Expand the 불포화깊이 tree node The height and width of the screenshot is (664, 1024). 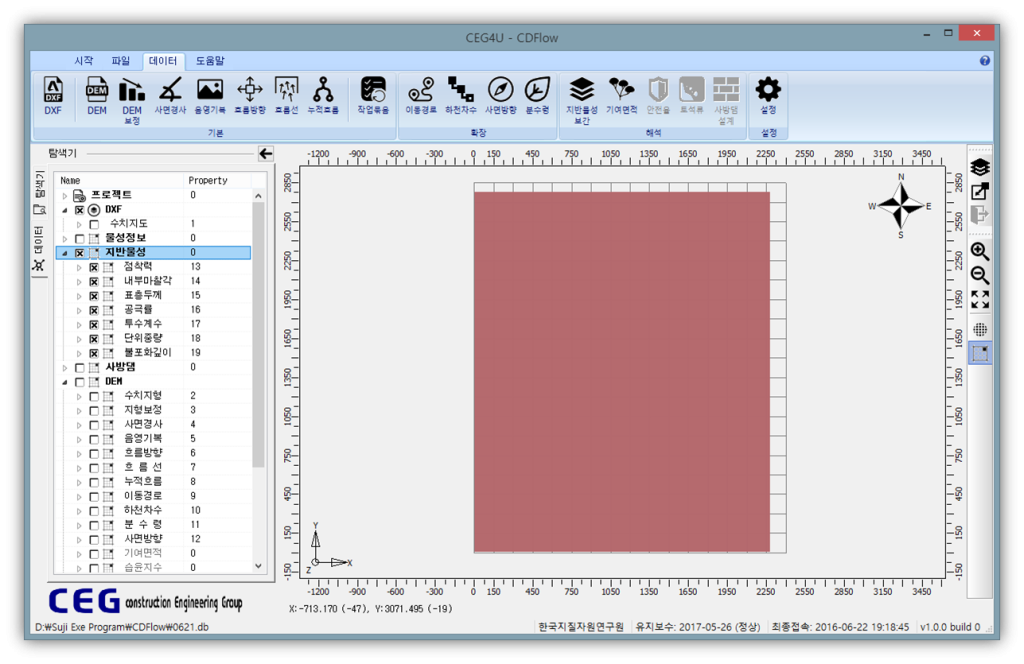pyautogui.click(x=79, y=353)
